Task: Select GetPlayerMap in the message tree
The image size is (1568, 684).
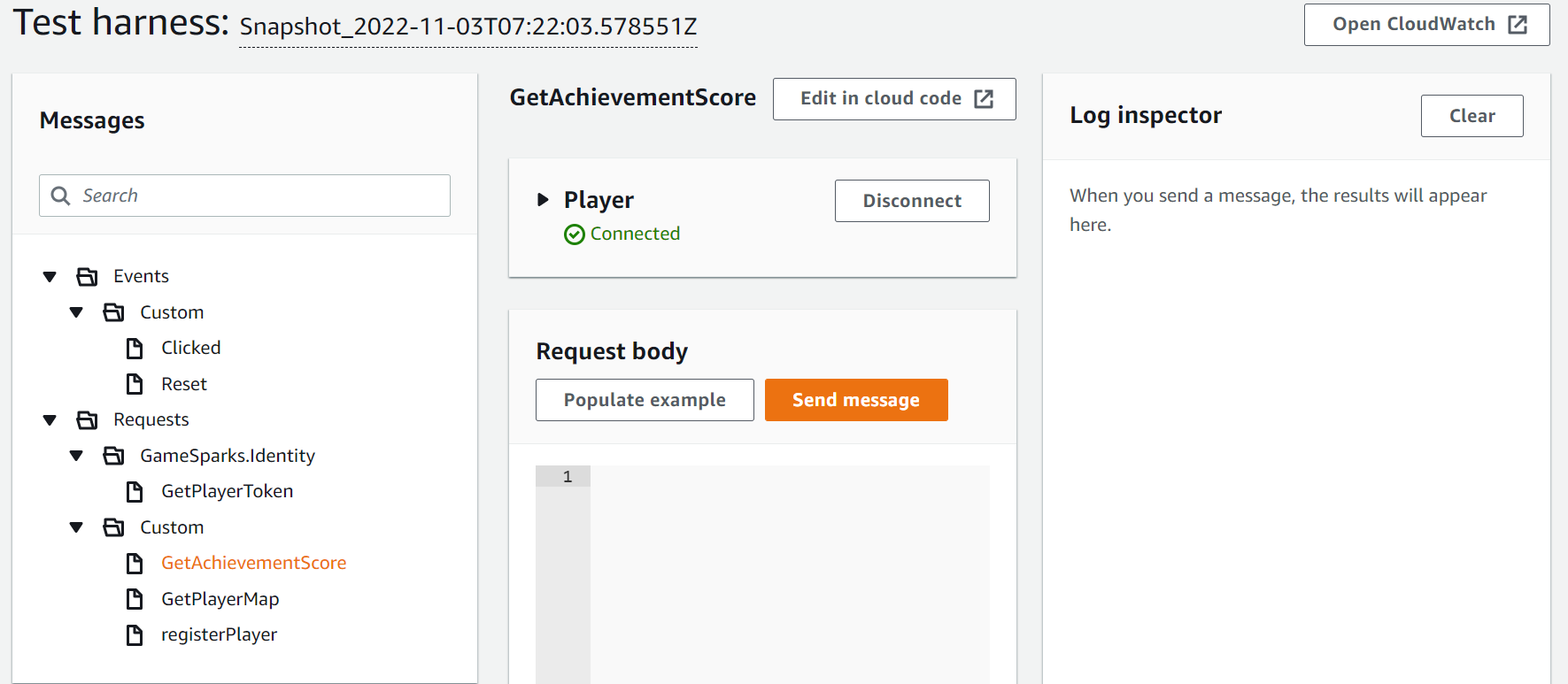Action: [220, 599]
